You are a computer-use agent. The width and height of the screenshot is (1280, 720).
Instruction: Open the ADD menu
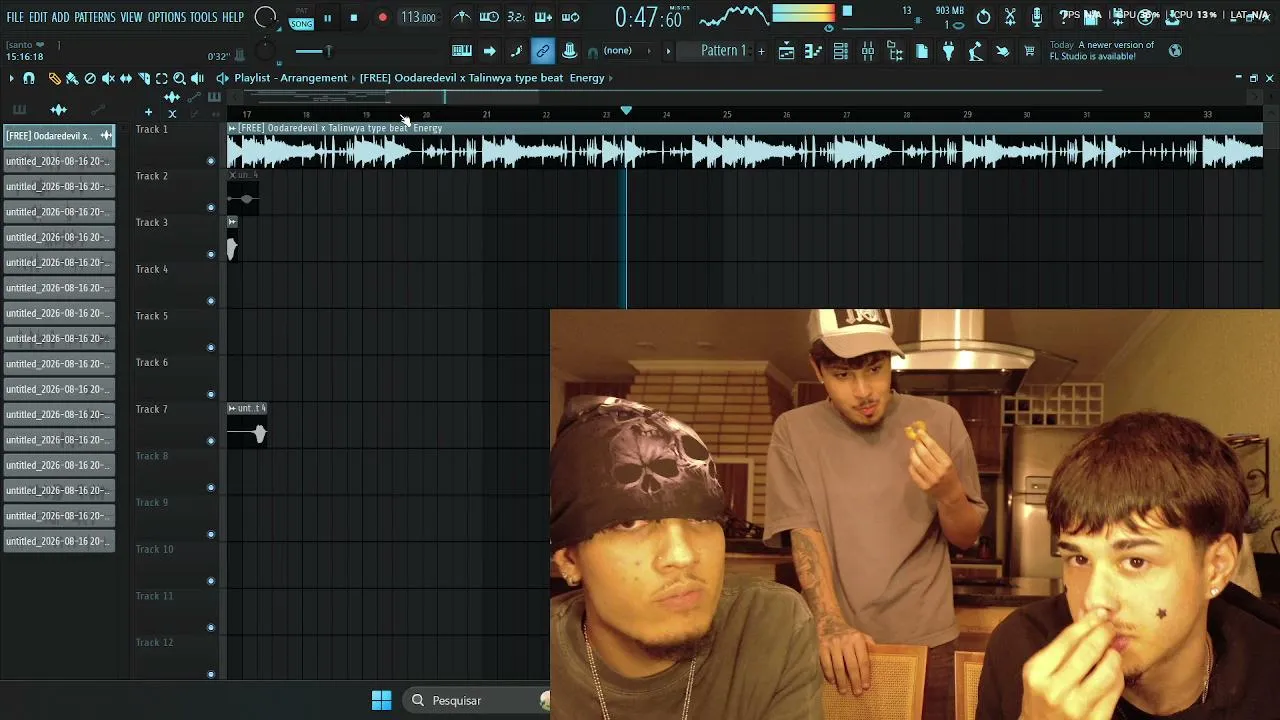point(61,18)
